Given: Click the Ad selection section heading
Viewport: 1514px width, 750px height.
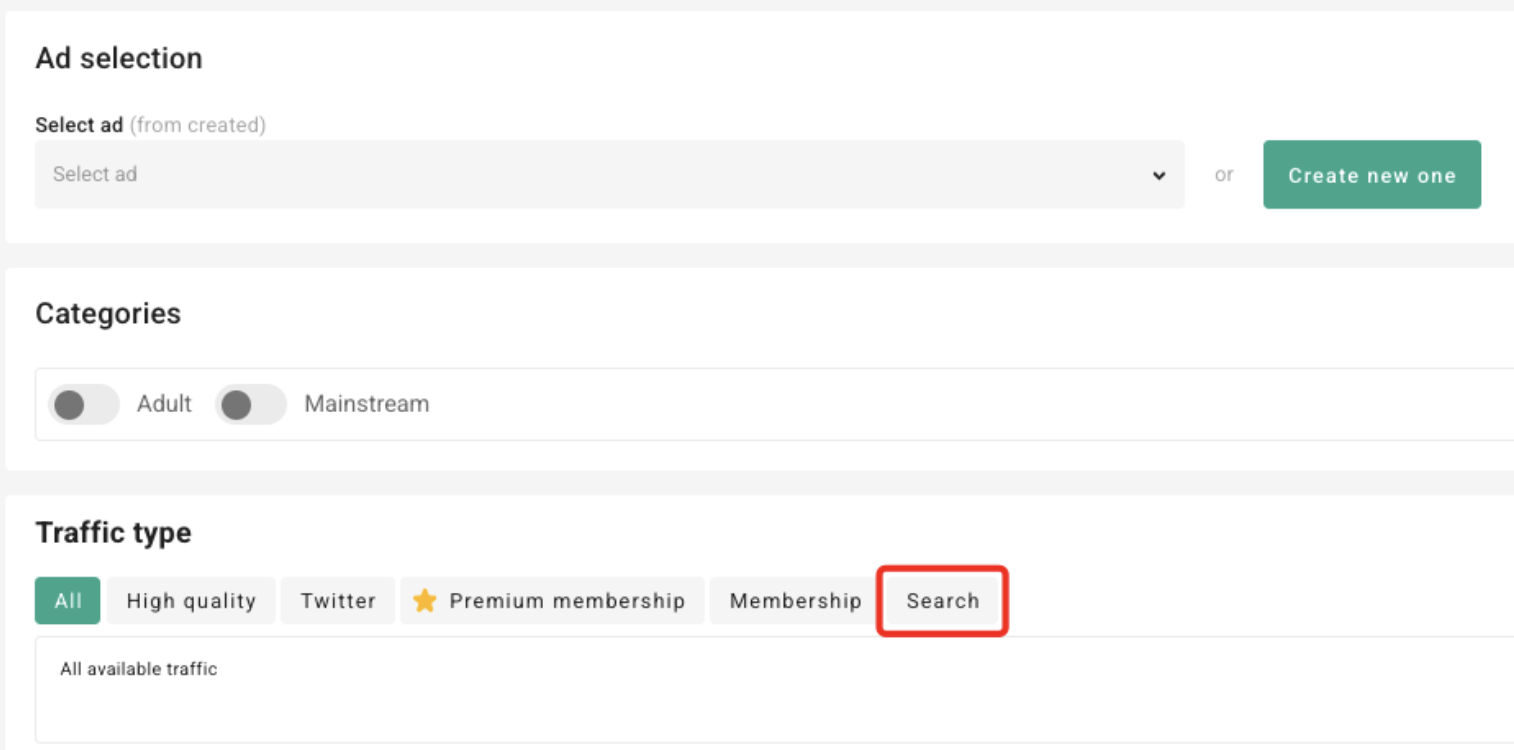Looking at the screenshot, I should tap(118, 58).
